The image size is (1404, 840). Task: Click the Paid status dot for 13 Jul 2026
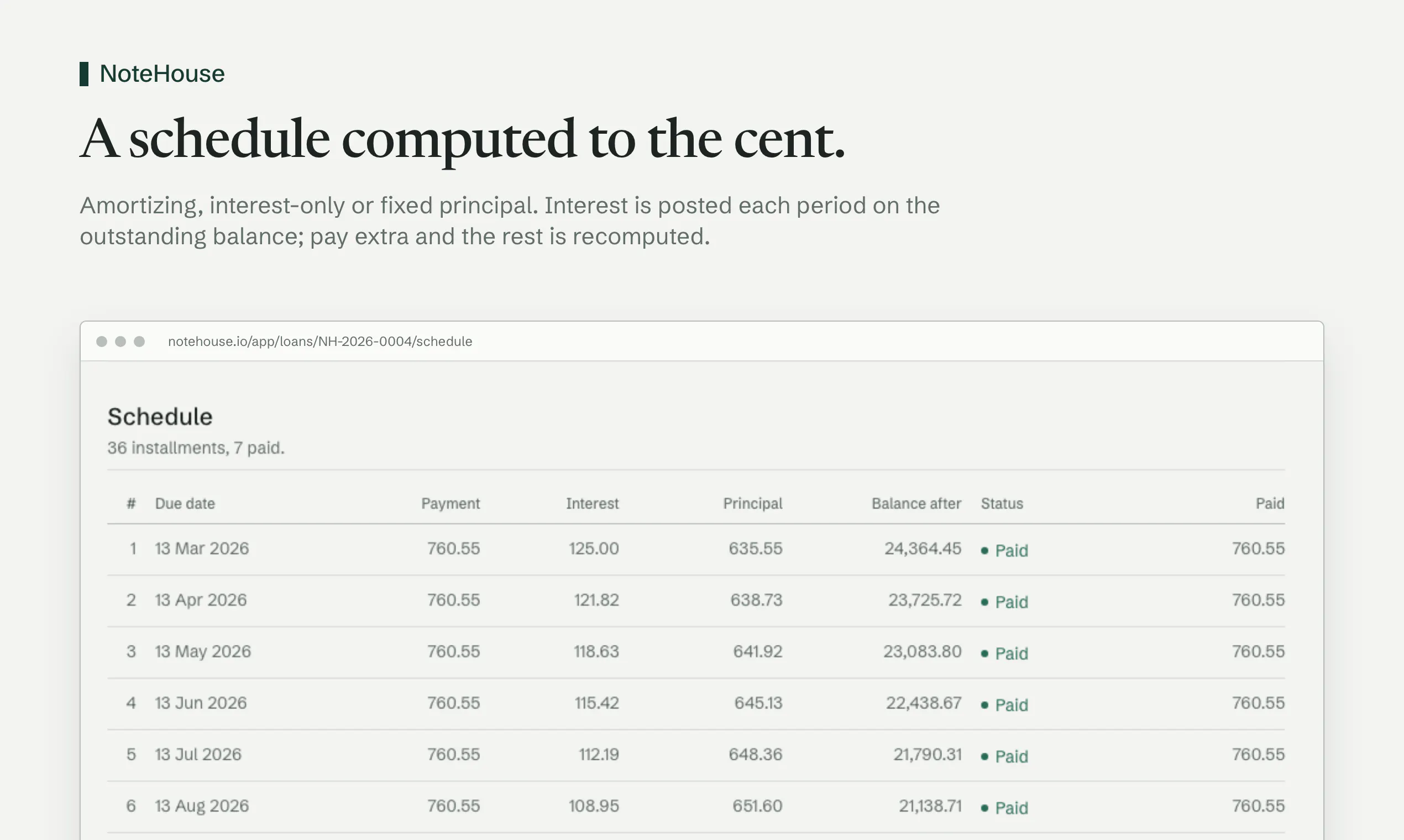pos(984,757)
